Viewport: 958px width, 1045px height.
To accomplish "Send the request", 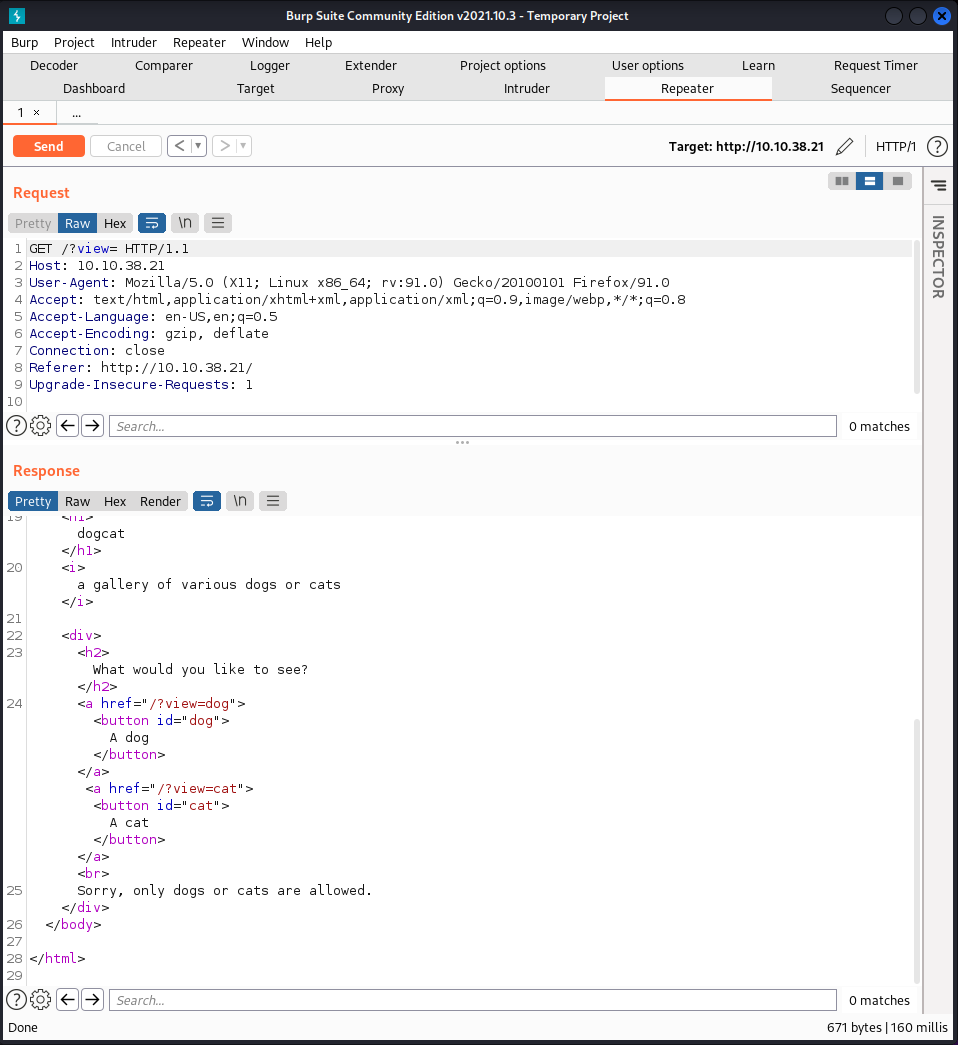I will tap(49, 146).
